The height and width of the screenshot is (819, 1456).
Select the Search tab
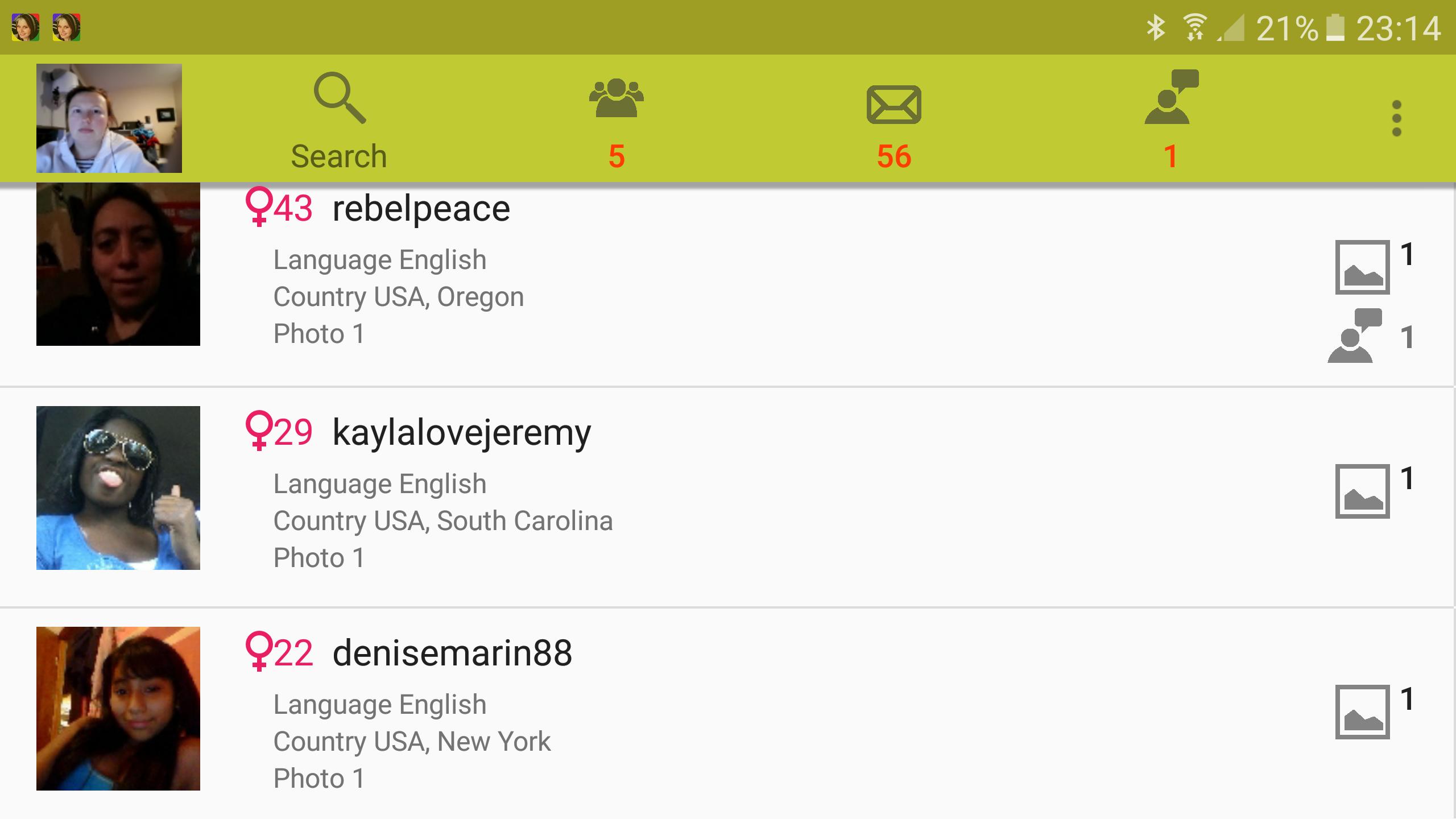tap(338, 119)
